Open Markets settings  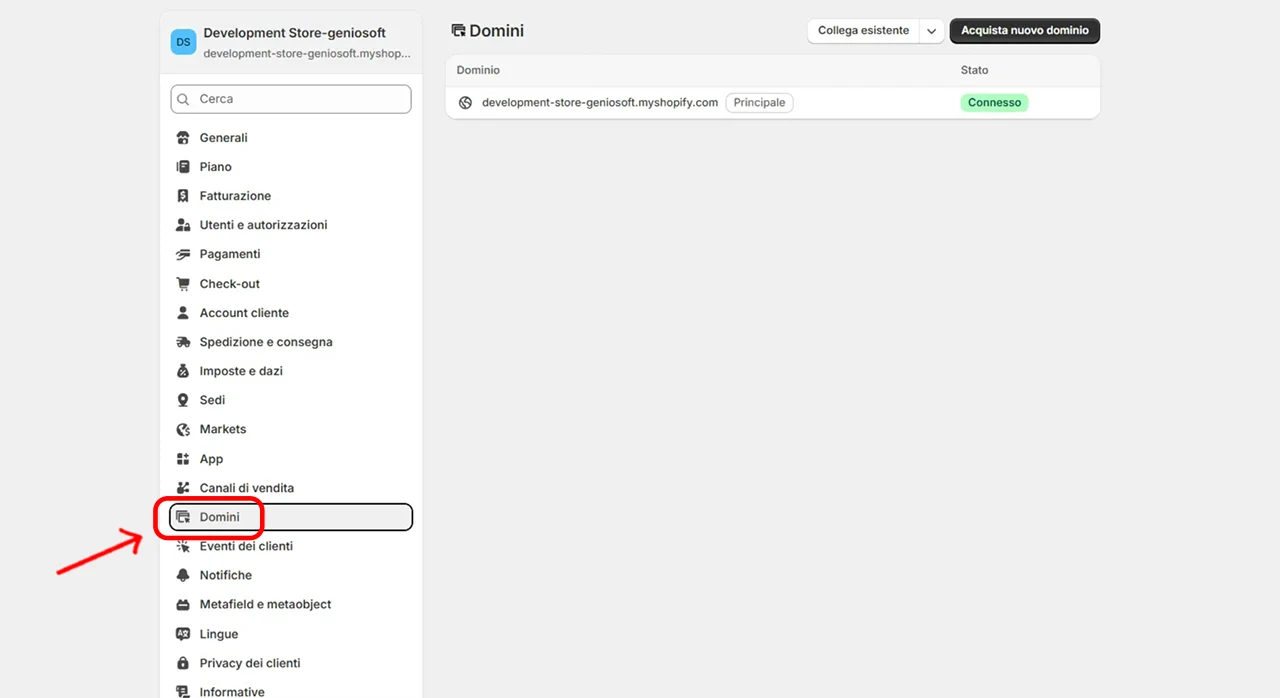[222, 429]
